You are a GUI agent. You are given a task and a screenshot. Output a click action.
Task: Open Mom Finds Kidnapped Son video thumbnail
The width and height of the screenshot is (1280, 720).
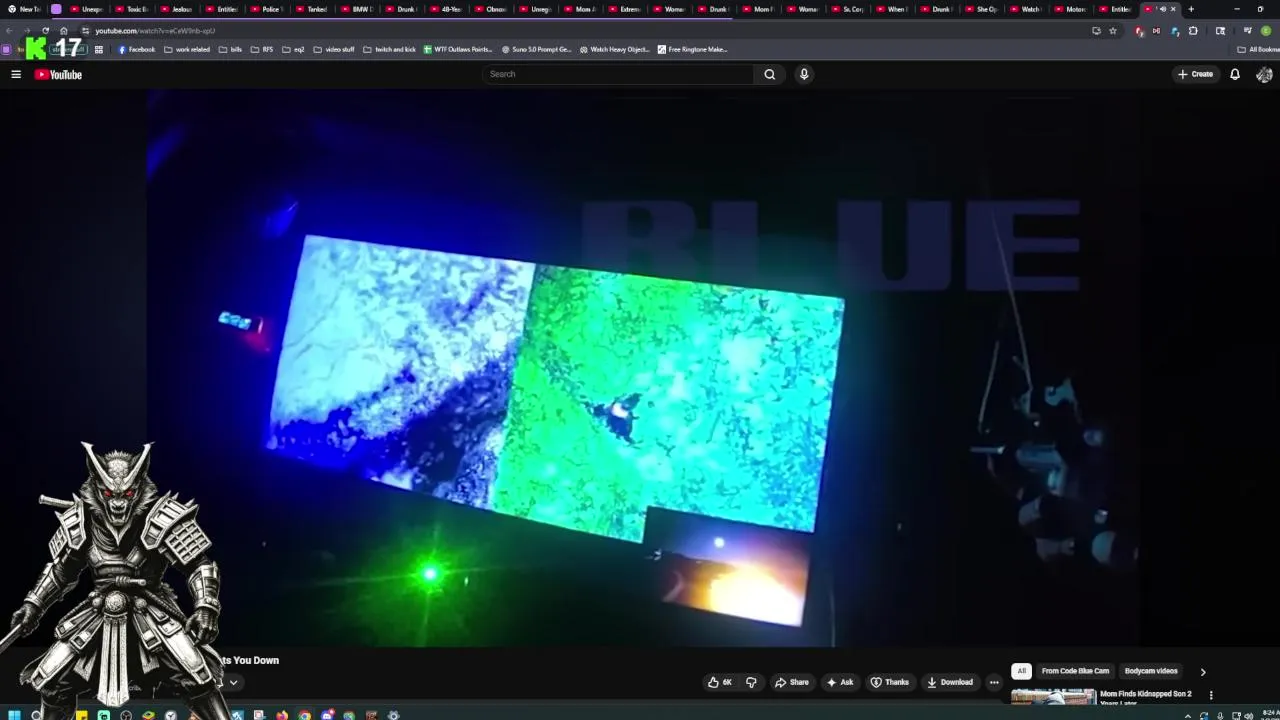1053,697
